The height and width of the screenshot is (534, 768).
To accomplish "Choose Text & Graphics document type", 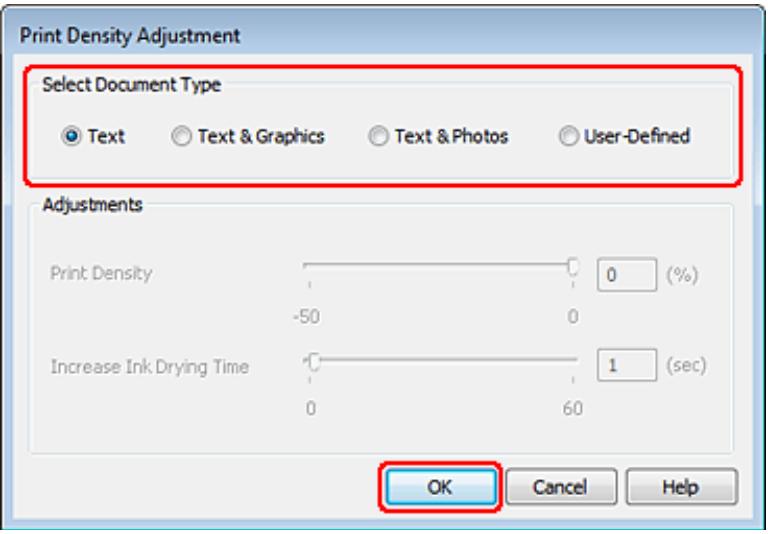I will [x=181, y=137].
